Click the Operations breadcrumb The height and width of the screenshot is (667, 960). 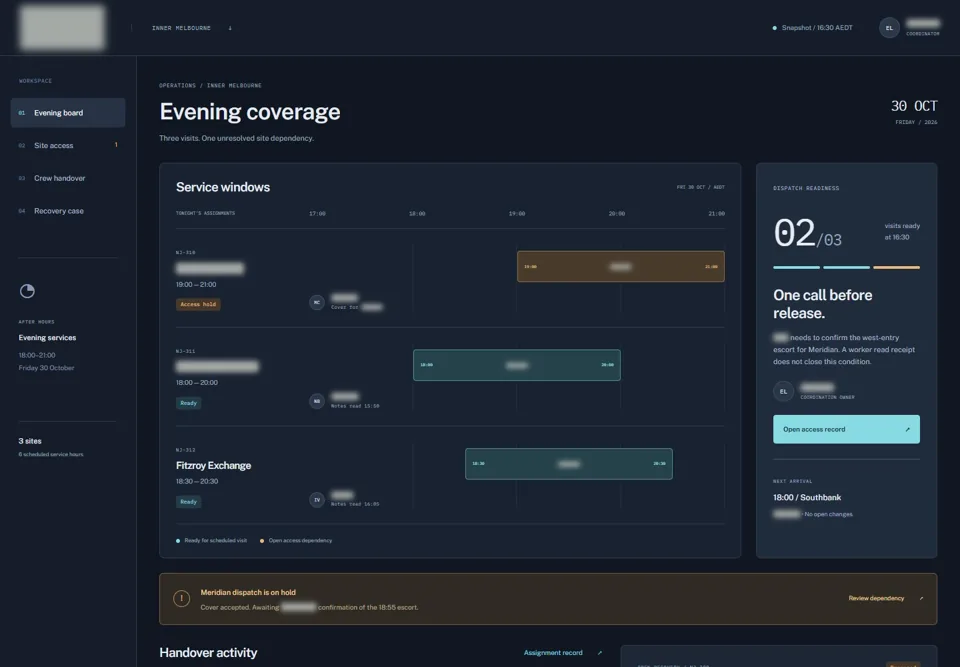178,86
